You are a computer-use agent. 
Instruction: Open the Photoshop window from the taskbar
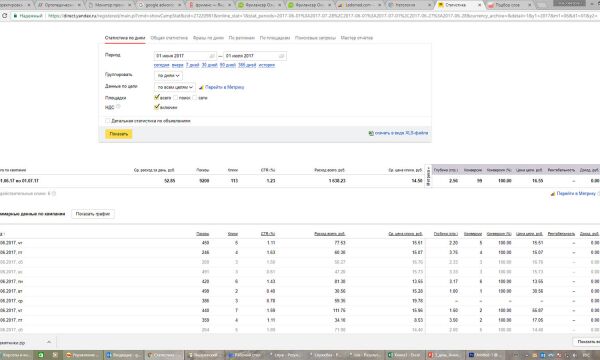click(x=485, y=355)
